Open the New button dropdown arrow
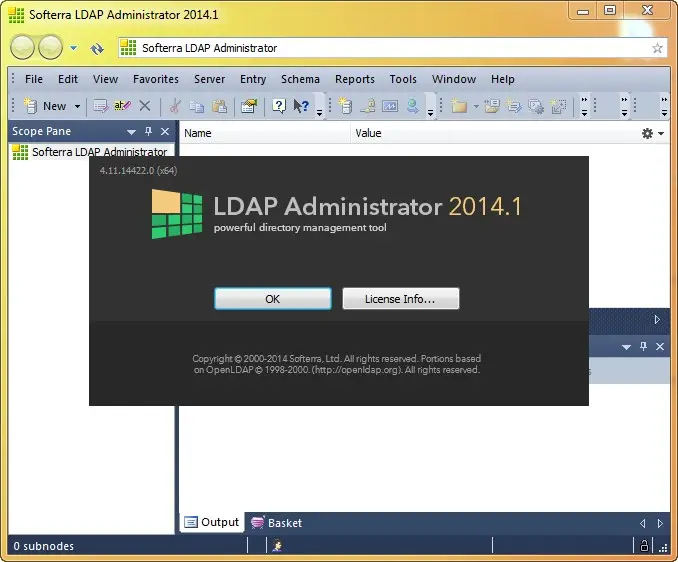This screenshot has width=678, height=562. point(77,106)
